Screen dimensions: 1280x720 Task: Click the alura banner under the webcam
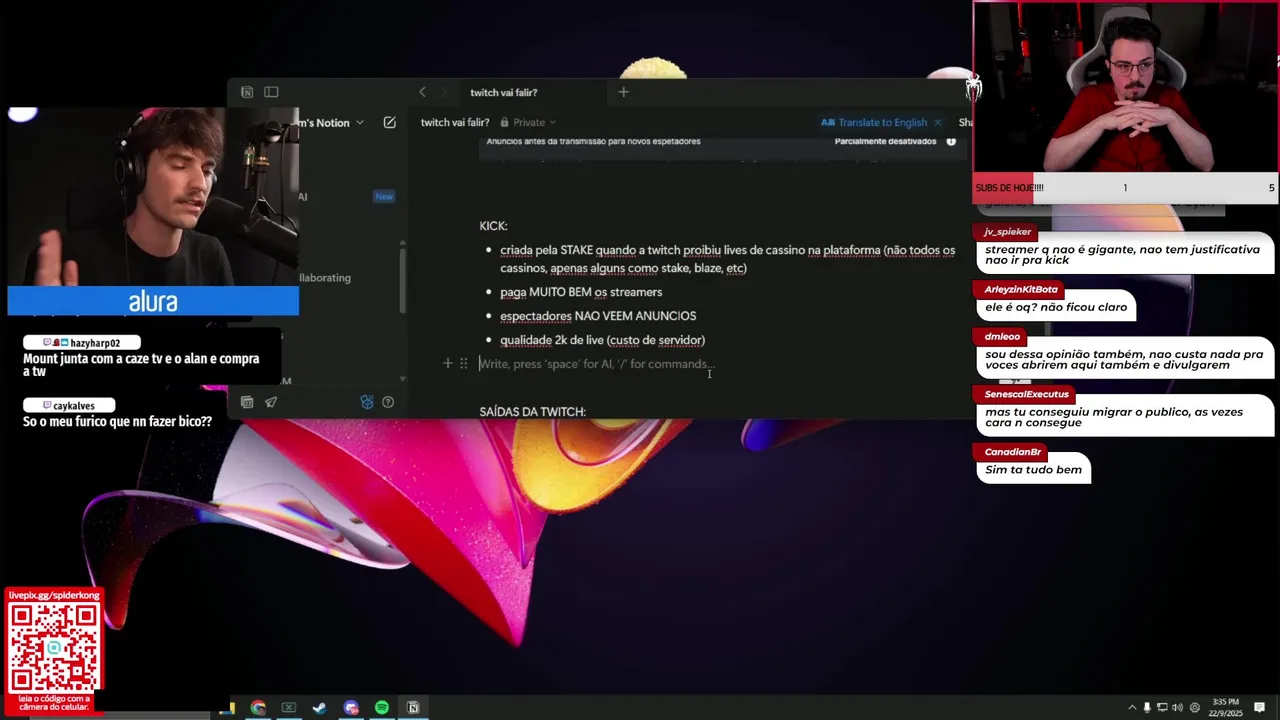tap(153, 301)
